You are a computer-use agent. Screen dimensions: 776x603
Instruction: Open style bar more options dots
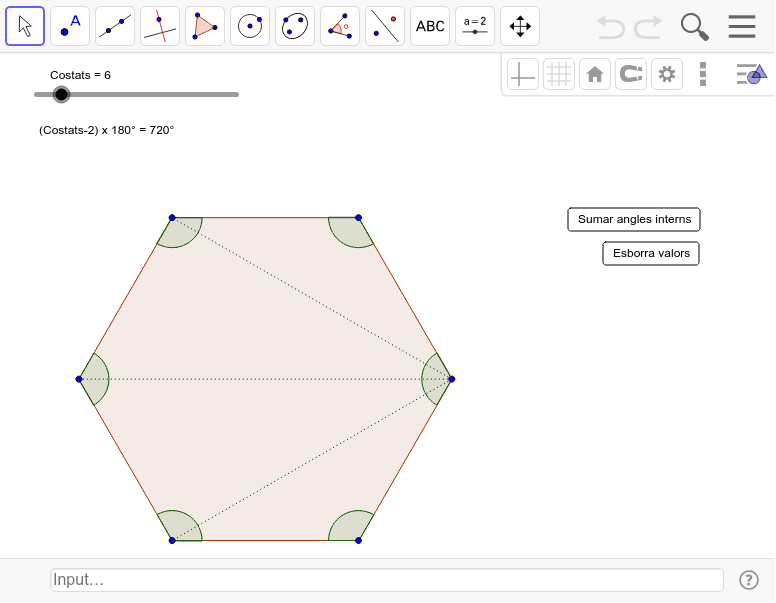tap(703, 74)
